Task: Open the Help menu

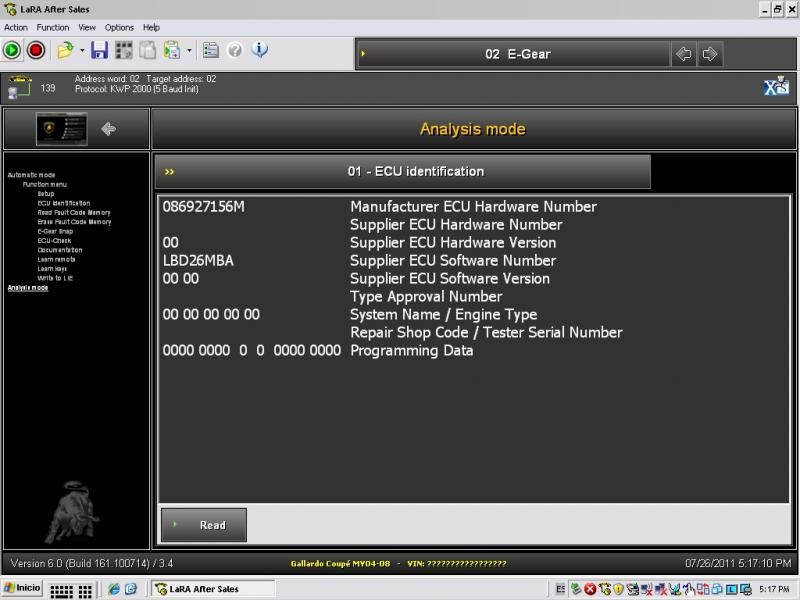Action: 151,28
